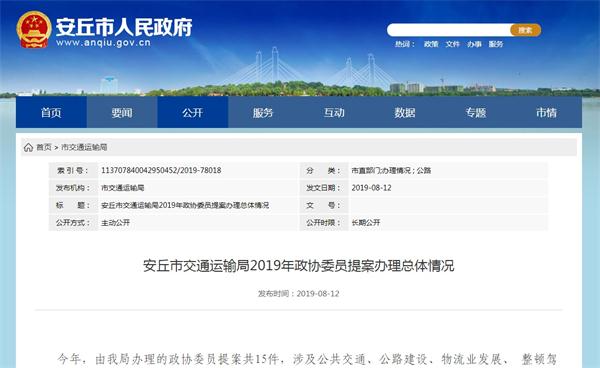
Task: Click 热词 label beside search links
Action: click(404, 44)
